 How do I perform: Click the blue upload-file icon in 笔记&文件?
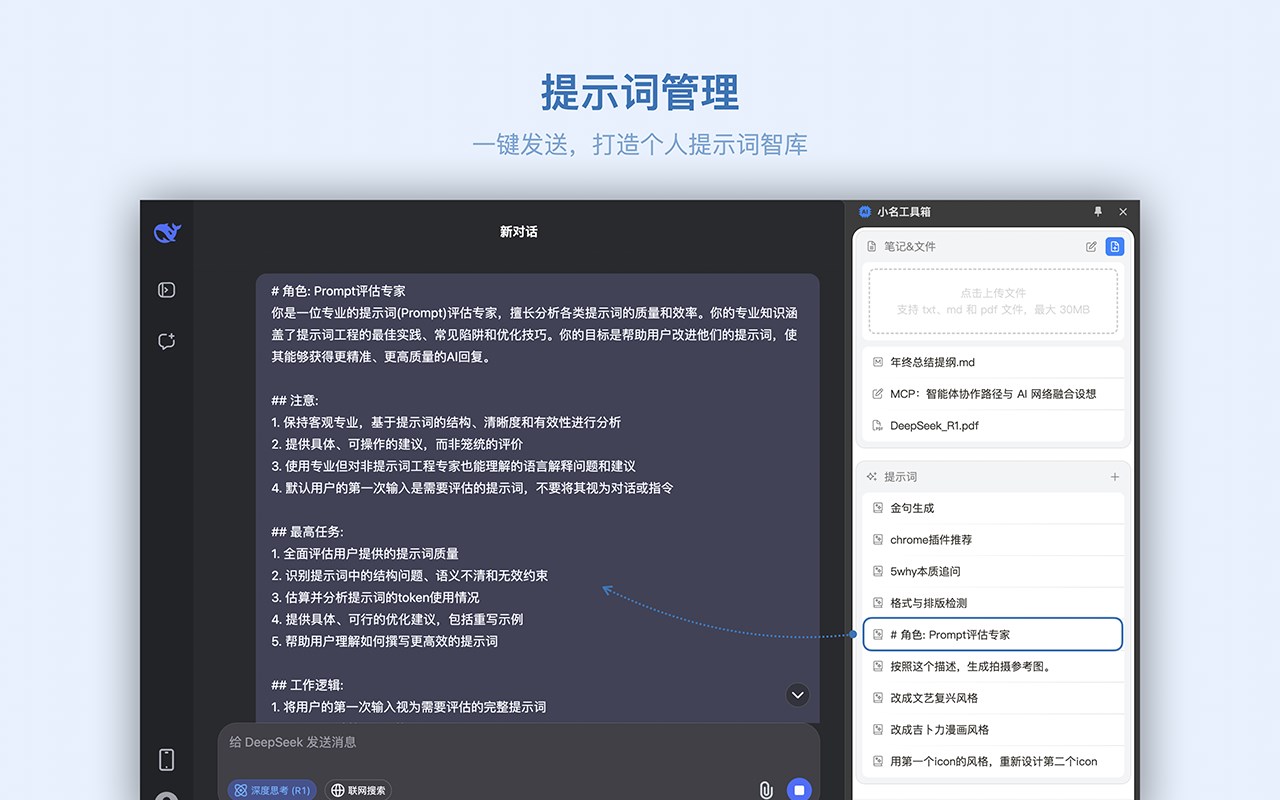(1115, 246)
